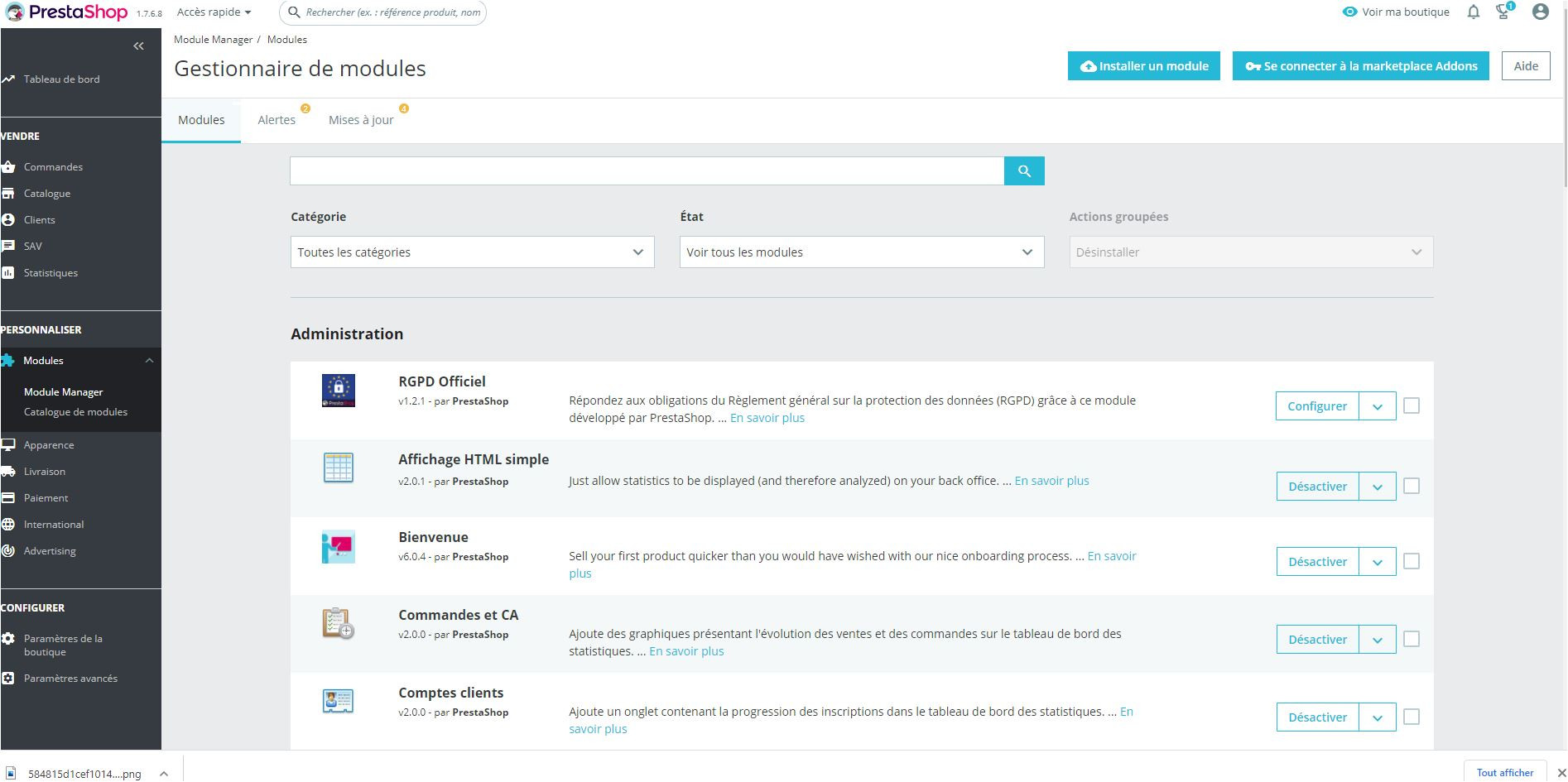Screen dimensions: 1568x782
Task: Click the Affichage HTML simple module icon
Action: (x=338, y=468)
